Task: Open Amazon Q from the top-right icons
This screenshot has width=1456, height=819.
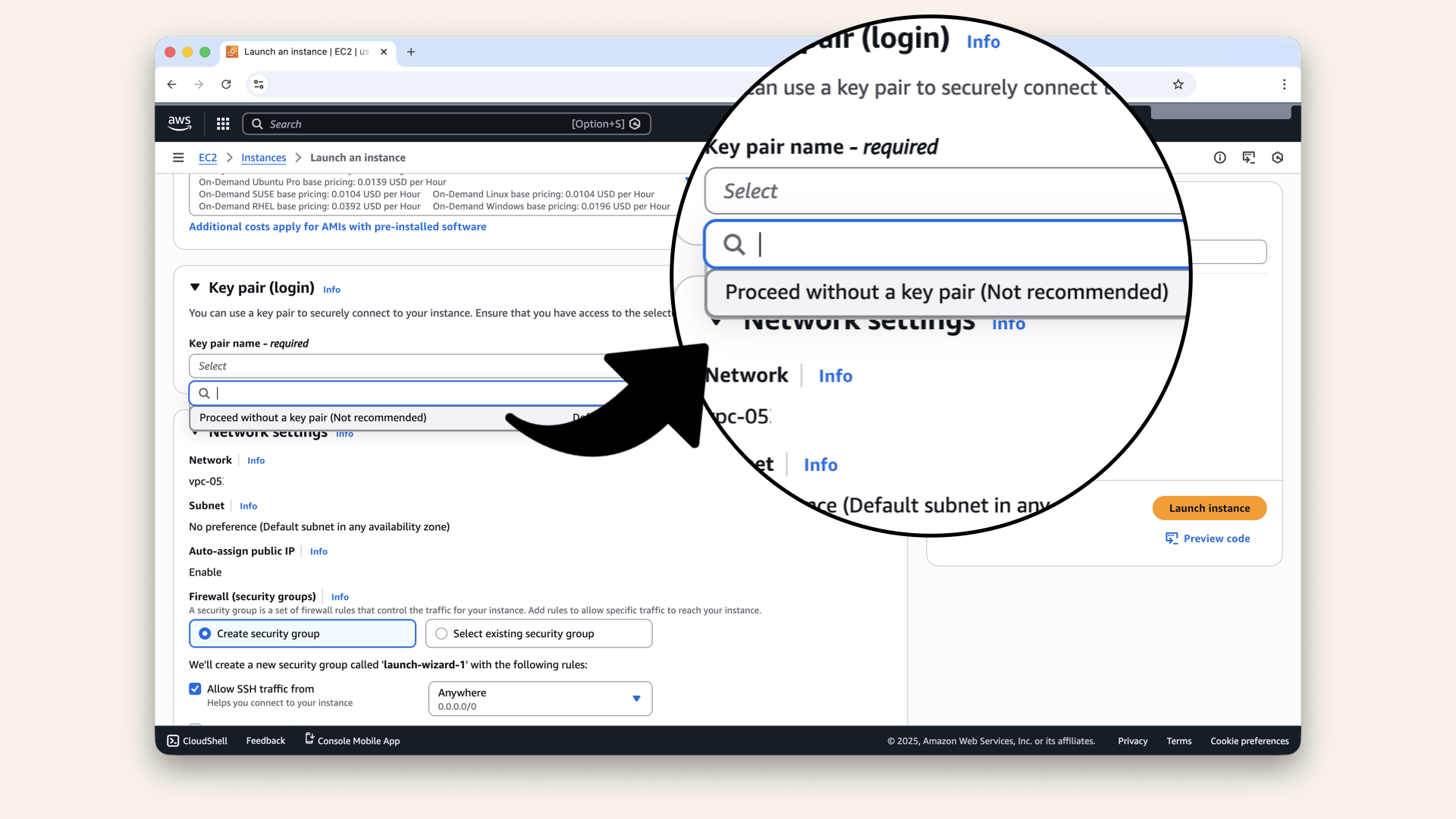Action: pyautogui.click(x=1278, y=158)
